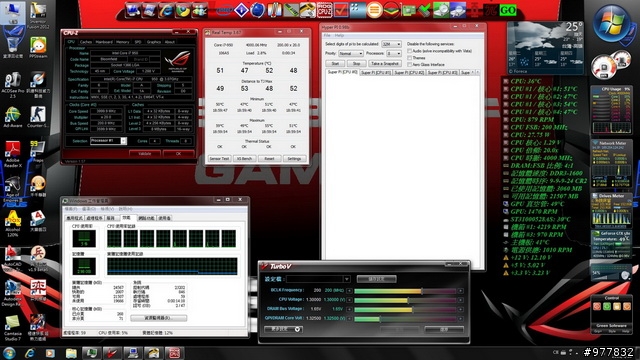This screenshot has width=640, height=360.
Task: Check the Themes option in Hyper PI
Action: coord(409,58)
